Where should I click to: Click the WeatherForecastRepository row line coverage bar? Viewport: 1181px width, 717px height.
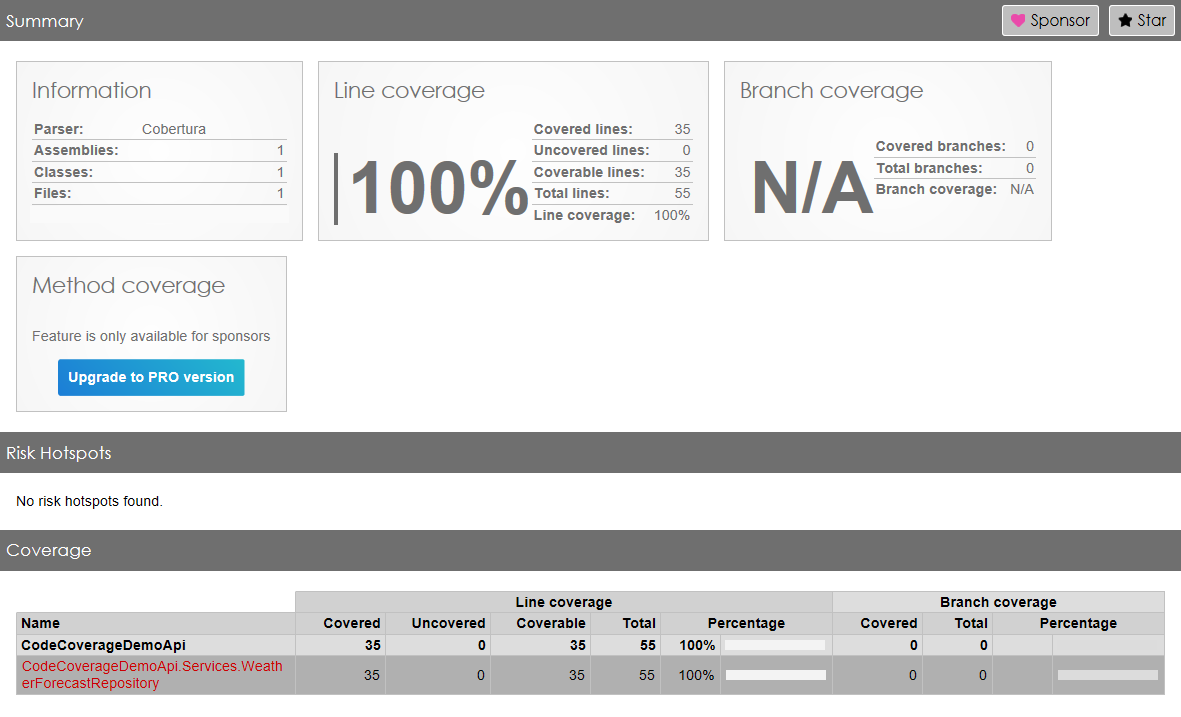pyautogui.click(x=776, y=676)
